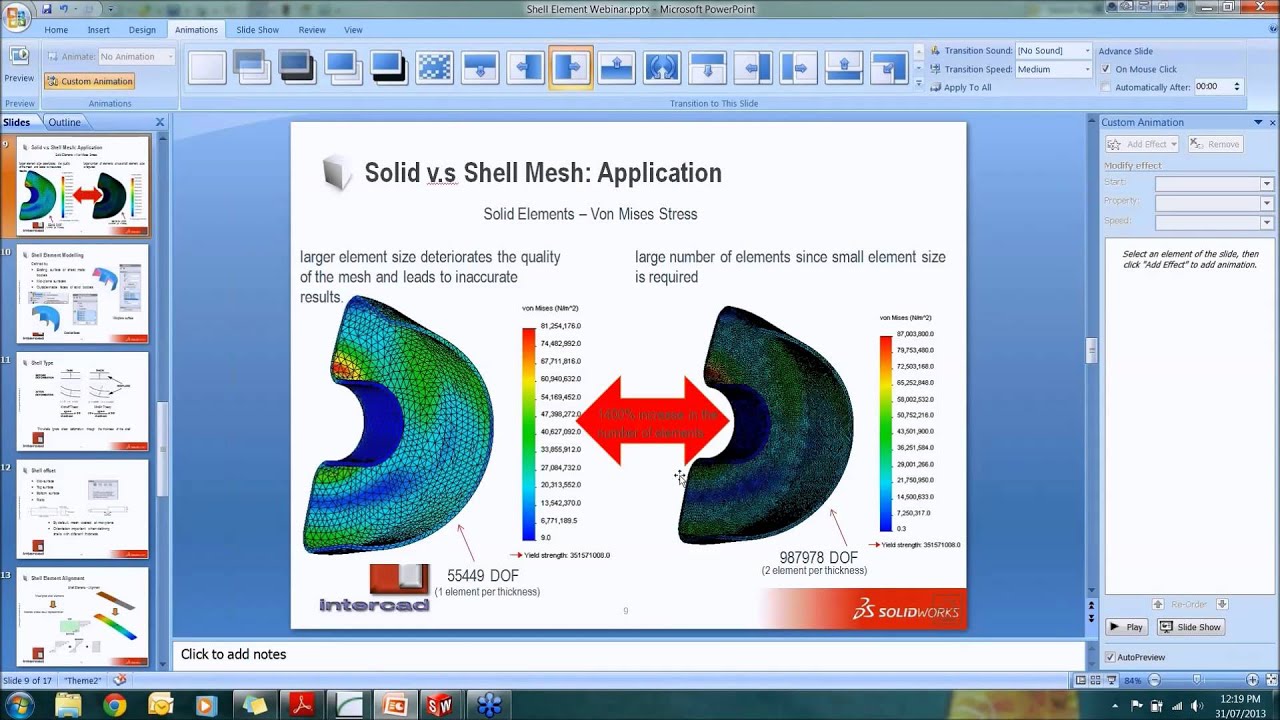Viewport: 1280px width, 720px height.
Task: Open the Custom Animation pane options arrow
Action: (1258, 122)
